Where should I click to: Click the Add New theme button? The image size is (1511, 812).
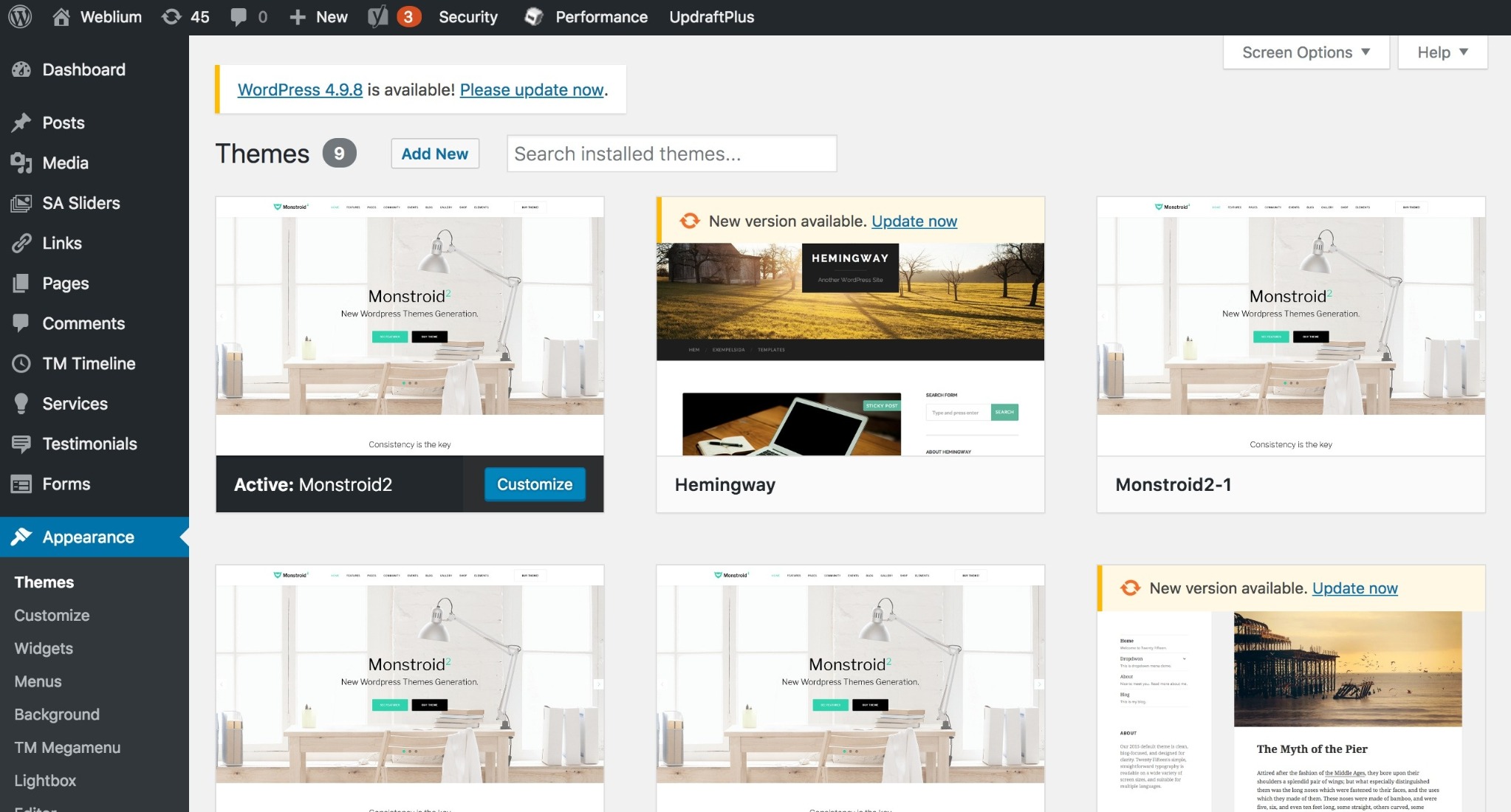tap(435, 154)
